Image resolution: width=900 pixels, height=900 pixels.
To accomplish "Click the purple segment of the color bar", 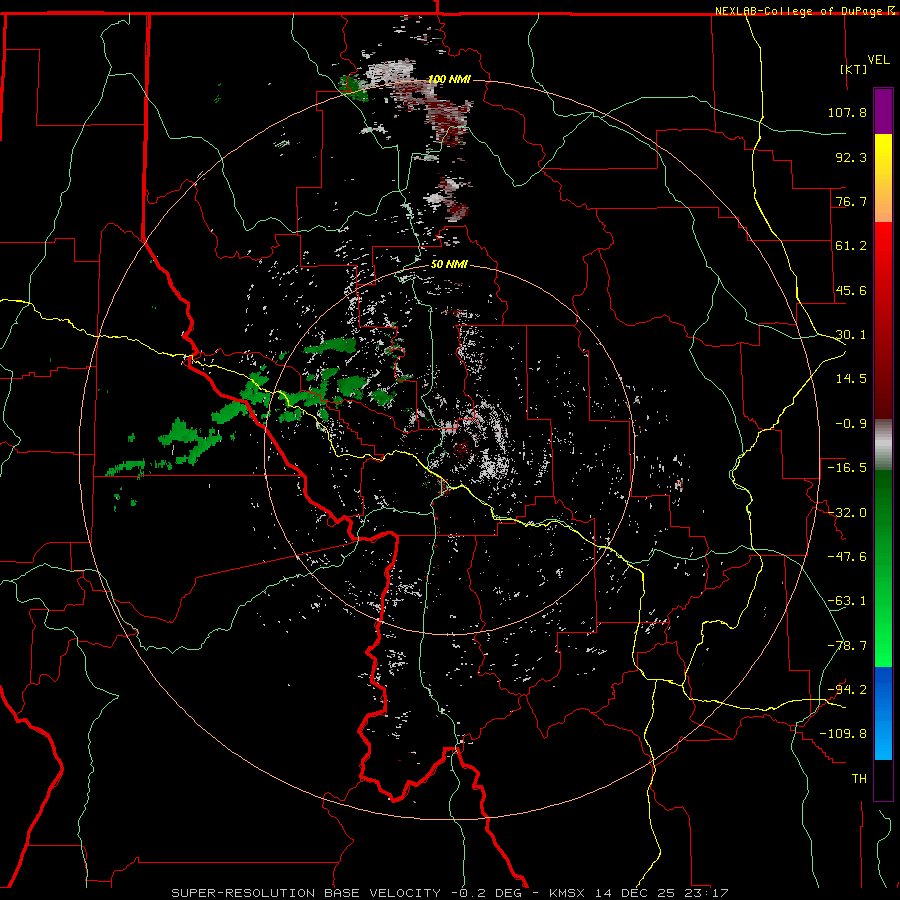I will pyautogui.click(x=883, y=111).
